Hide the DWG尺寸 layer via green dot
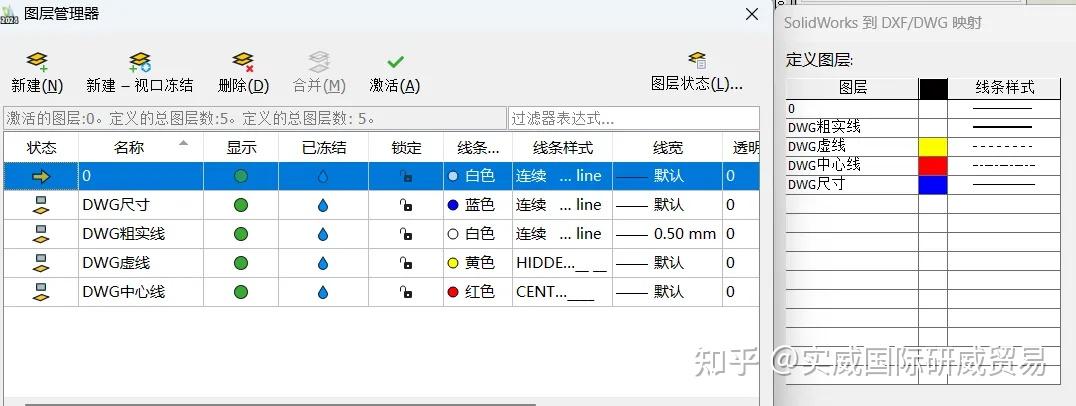This screenshot has height=406, width=1076. (x=241, y=205)
